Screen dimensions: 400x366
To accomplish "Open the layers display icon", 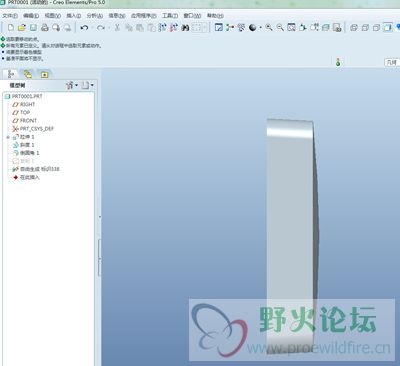I will [x=326, y=28].
